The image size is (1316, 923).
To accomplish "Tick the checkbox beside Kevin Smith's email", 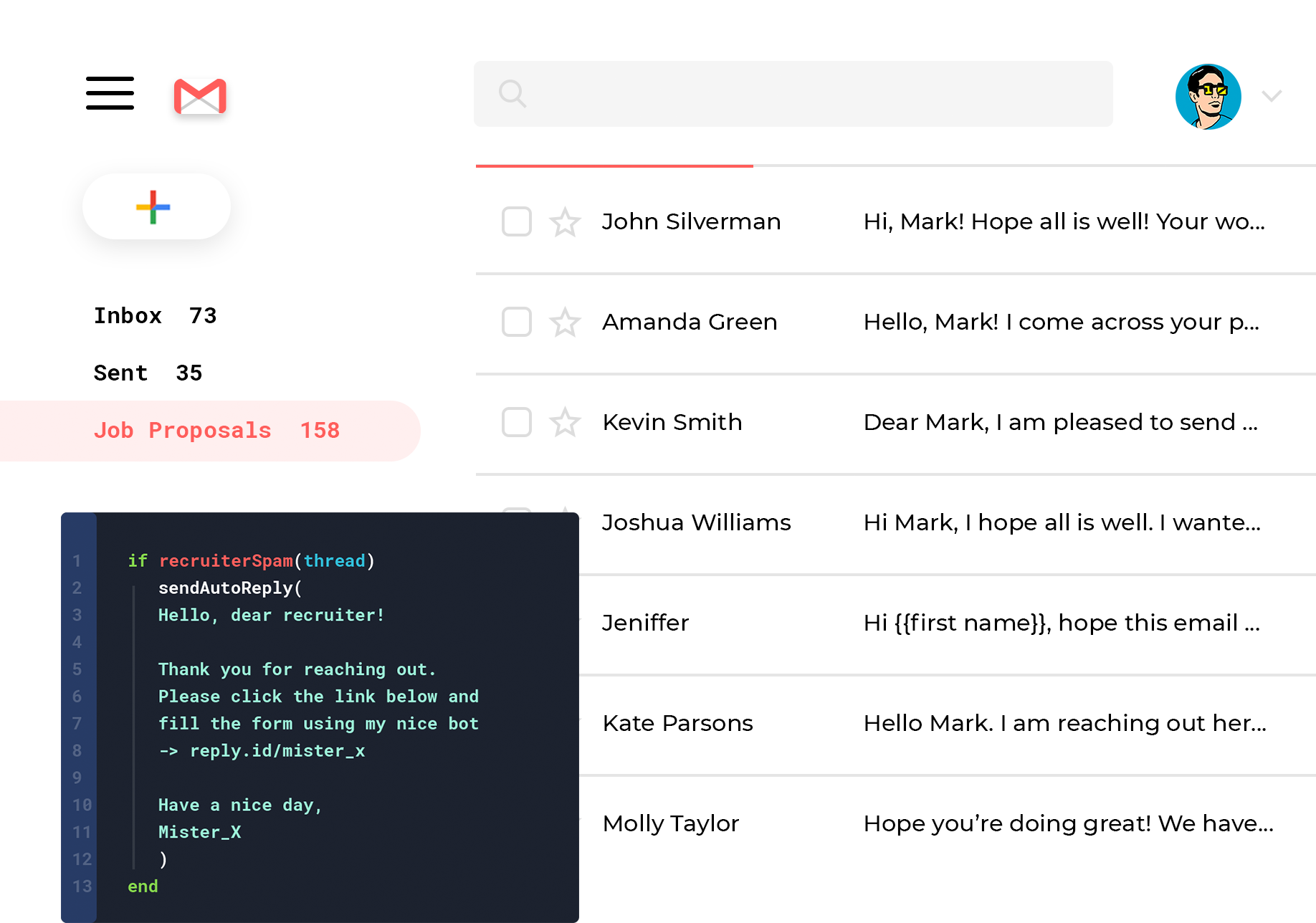I will pyautogui.click(x=515, y=423).
